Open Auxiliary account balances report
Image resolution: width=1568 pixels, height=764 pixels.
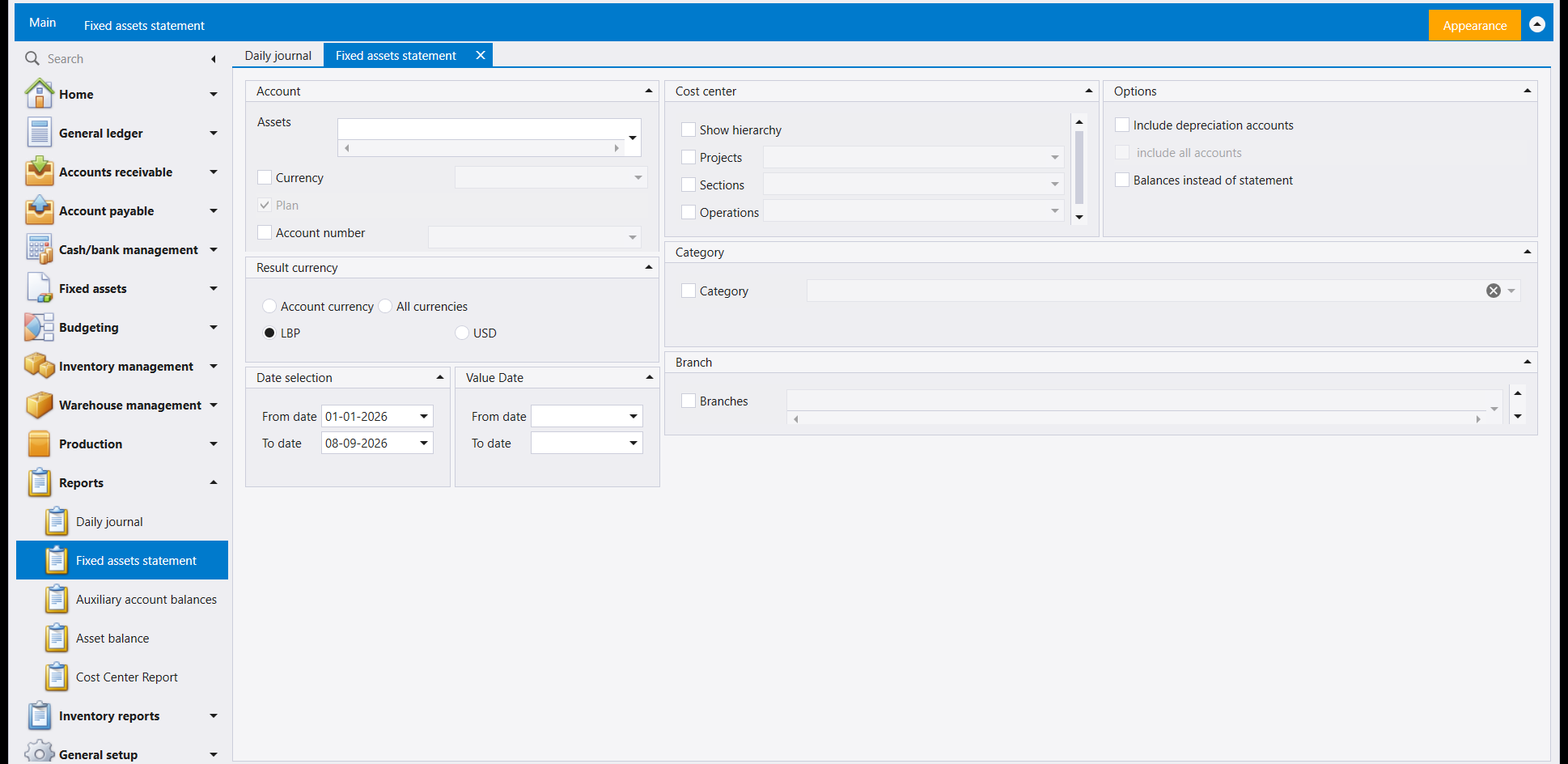[146, 599]
